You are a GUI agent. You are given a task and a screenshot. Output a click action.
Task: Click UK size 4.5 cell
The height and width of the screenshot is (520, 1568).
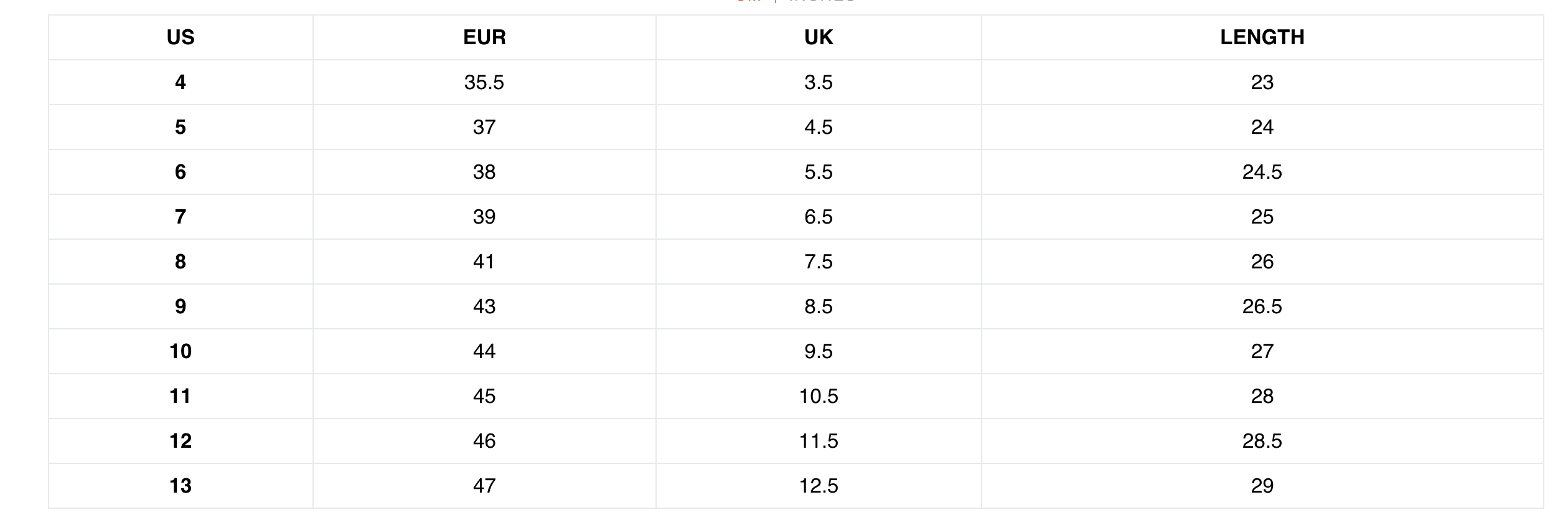pyautogui.click(x=819, y=127)
